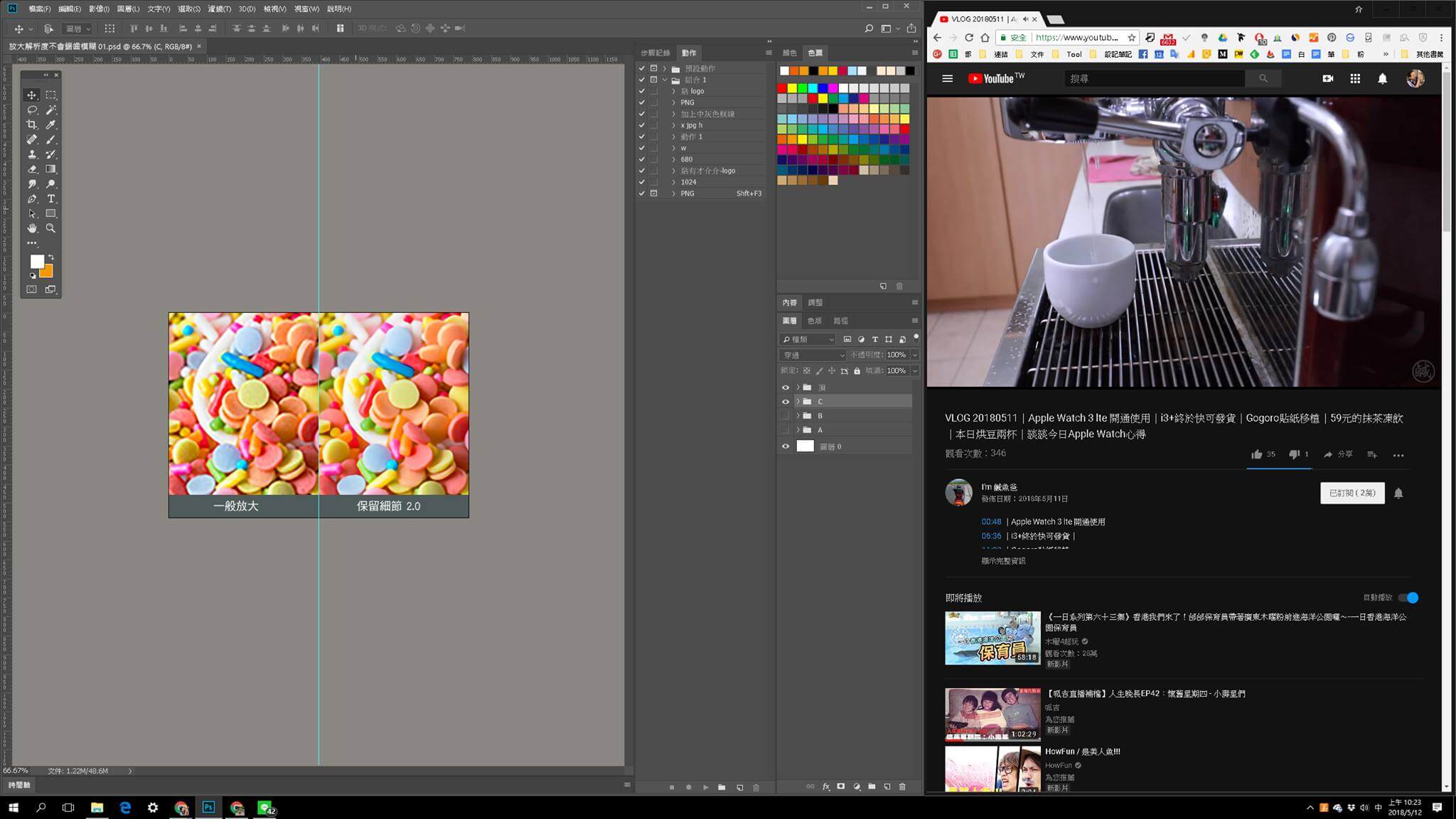Click the 00:48 timestamp link
Viewport: 1456px width, 819px height.
click(991, 522)
